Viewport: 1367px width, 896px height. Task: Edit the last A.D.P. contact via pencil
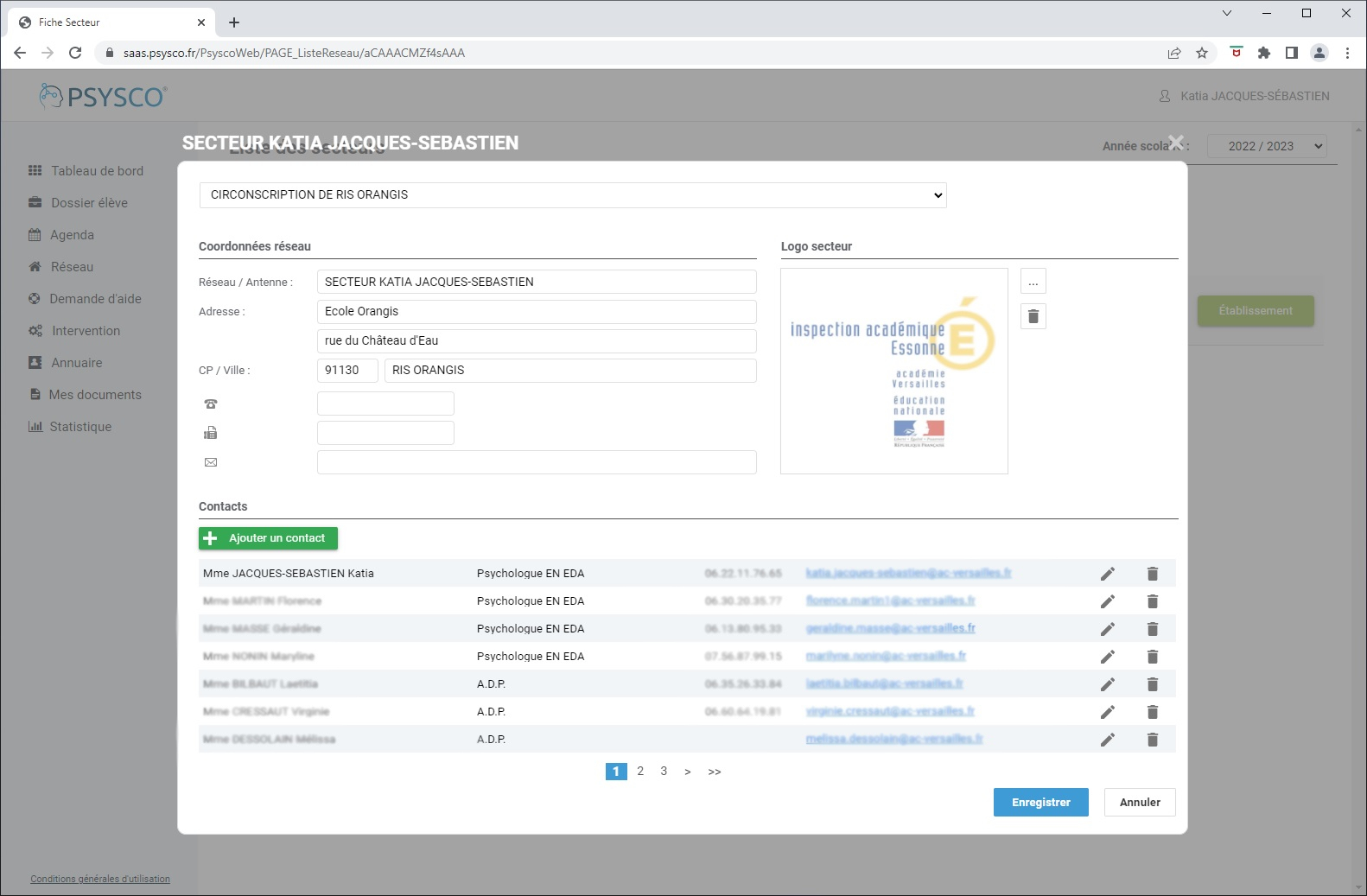1107,740
